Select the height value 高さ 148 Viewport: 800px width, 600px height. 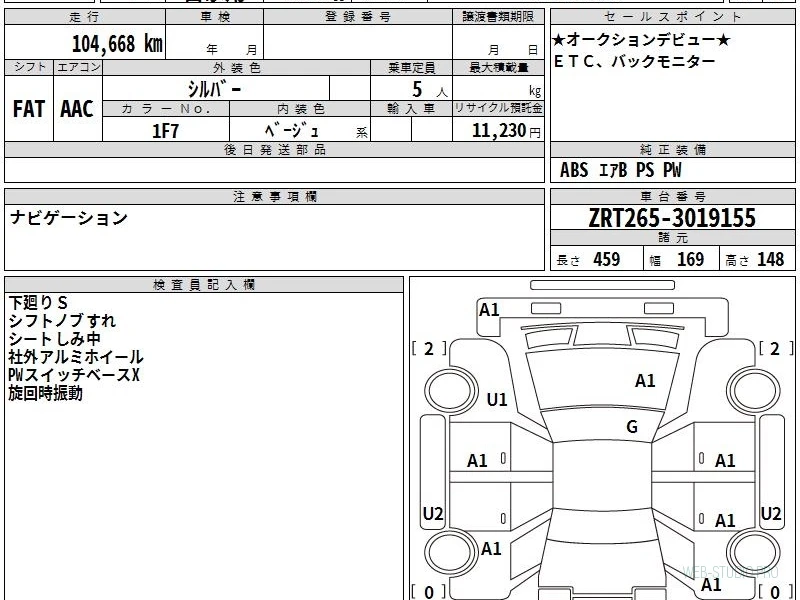[x=755, y=260]
